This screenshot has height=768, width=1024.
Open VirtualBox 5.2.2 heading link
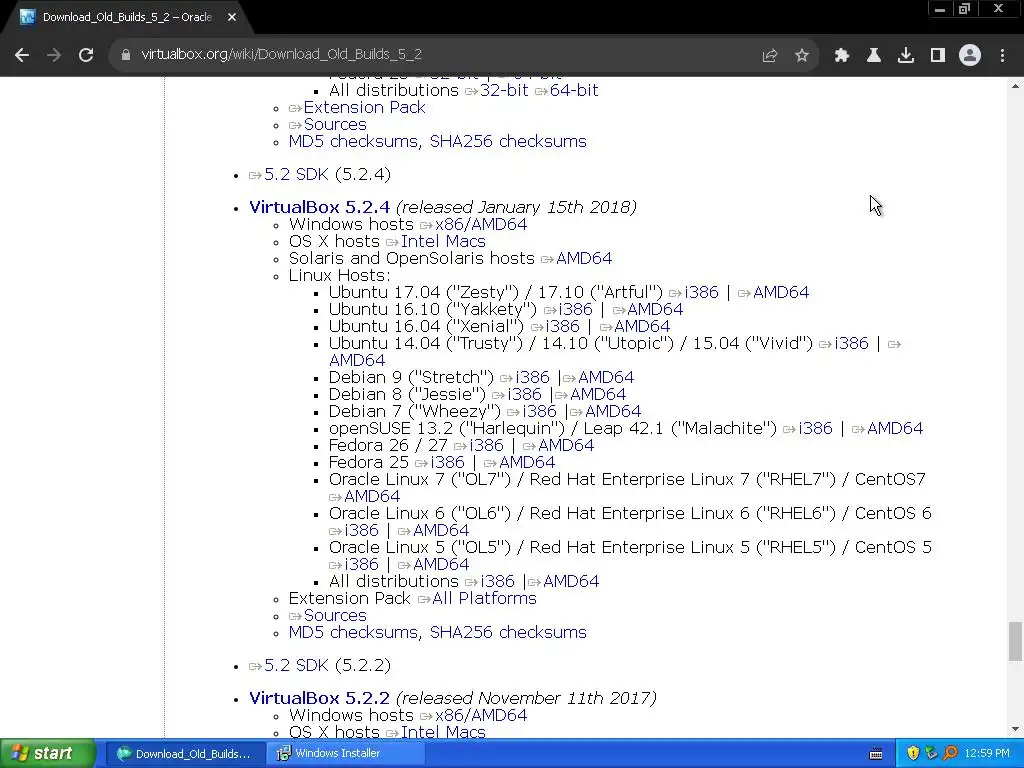319,698
